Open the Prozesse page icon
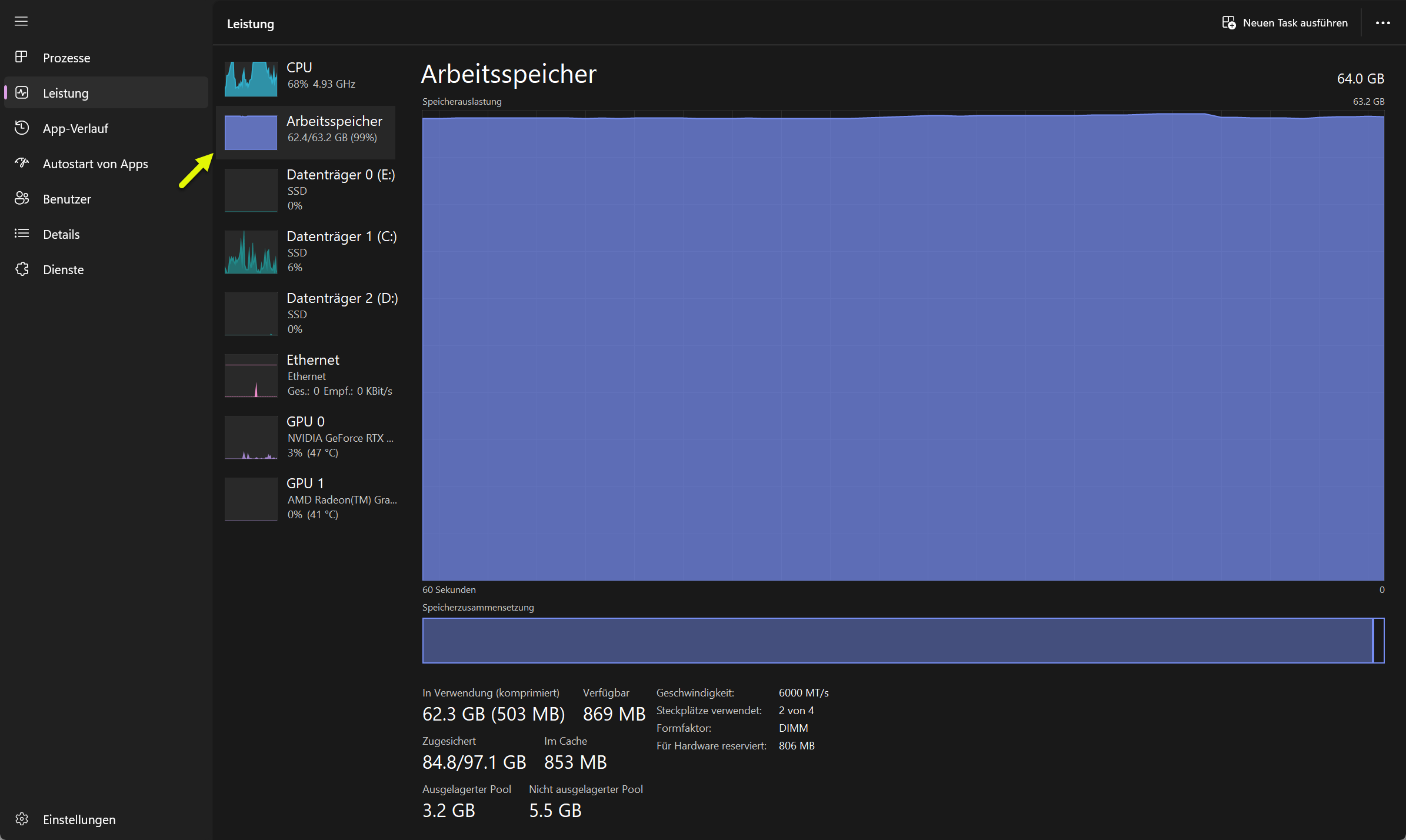The height and width of the screenshot is (840, 1406). 21,57
